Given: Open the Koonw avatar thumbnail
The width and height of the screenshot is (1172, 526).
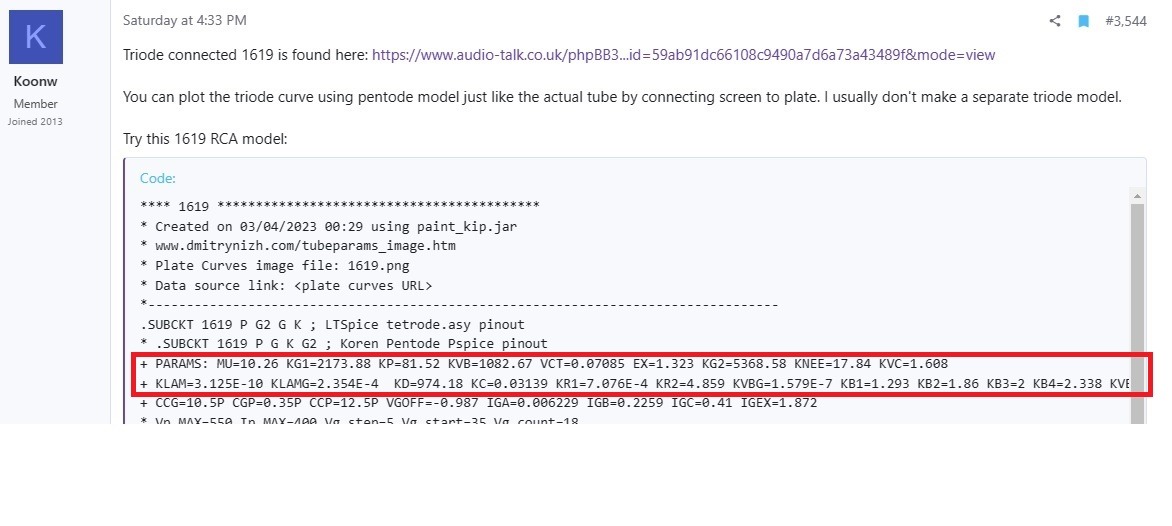Looking at the screenshot, I should click(x=36, y=37).
